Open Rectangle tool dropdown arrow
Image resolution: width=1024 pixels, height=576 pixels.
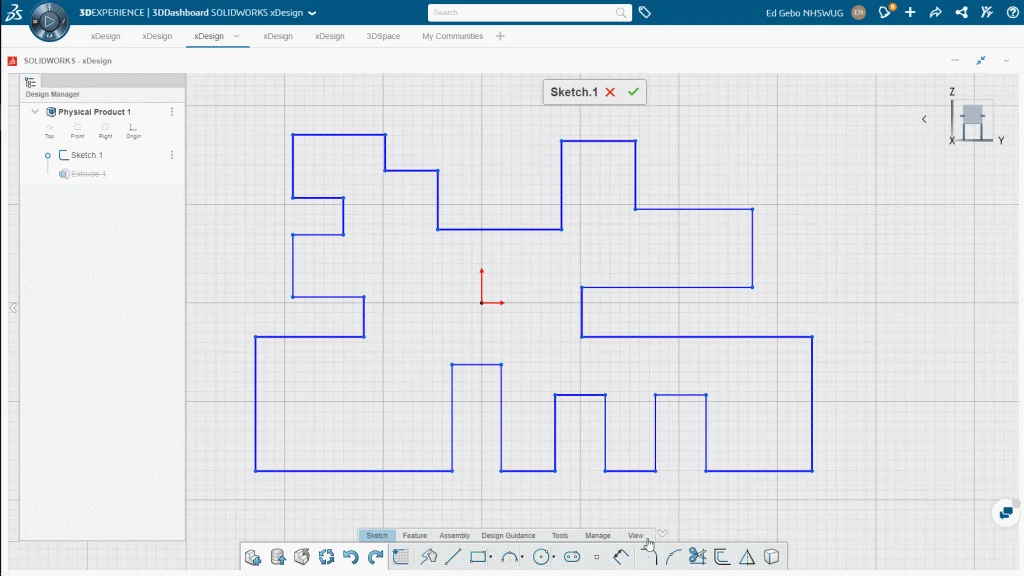491,558
